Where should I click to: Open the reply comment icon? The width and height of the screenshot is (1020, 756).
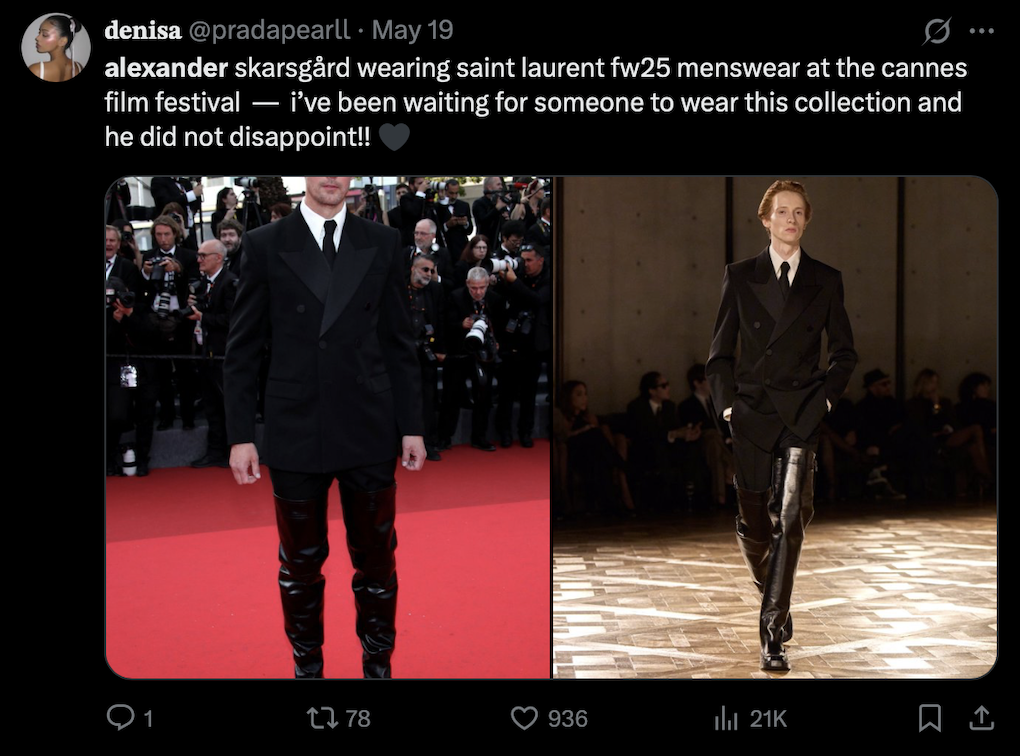[x=120, y=718]
